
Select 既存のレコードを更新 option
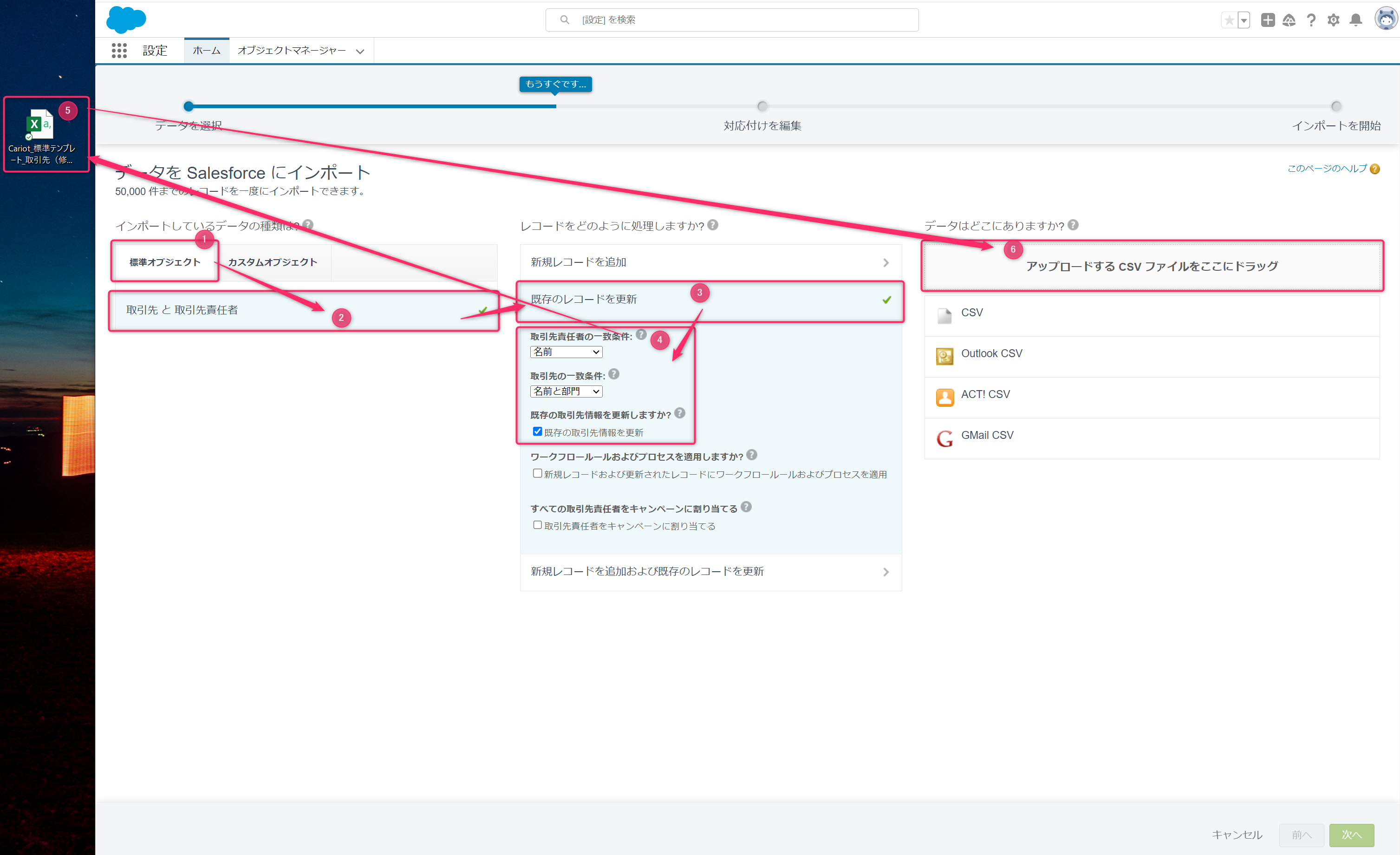tap(710, 300)
